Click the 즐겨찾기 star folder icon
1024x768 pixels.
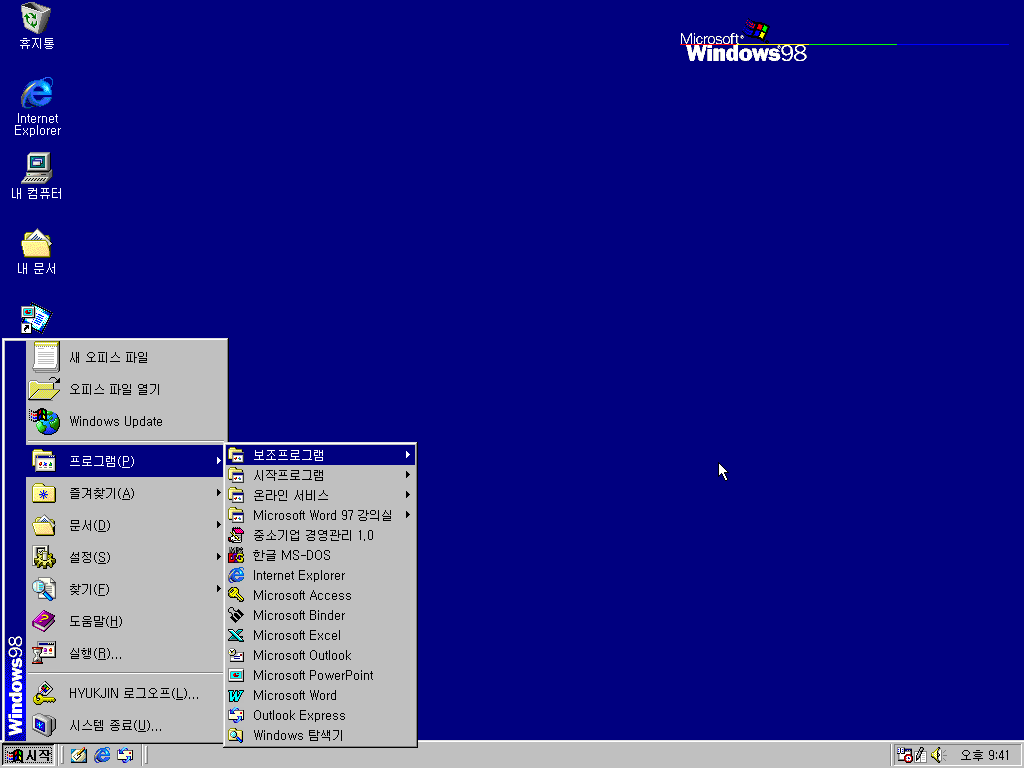coord(44,494)
